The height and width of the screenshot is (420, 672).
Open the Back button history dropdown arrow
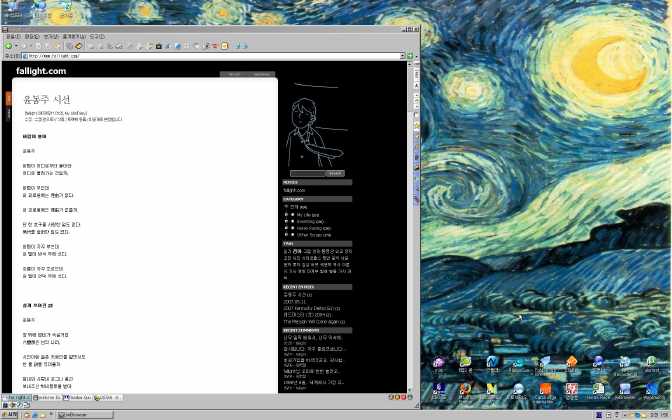pos(16,46)
